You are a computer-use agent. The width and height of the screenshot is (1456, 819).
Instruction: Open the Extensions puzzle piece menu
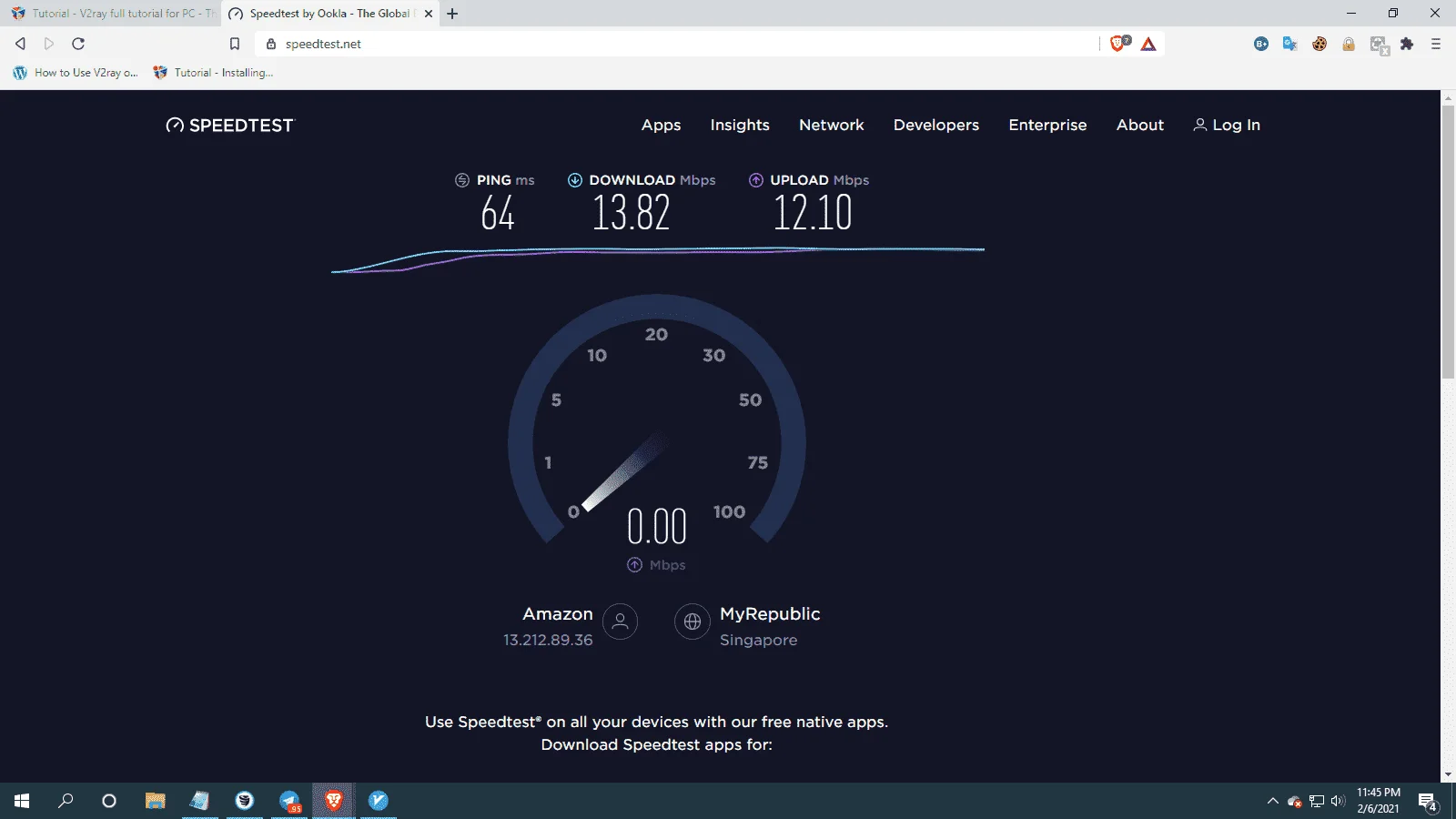(1407, 44)
